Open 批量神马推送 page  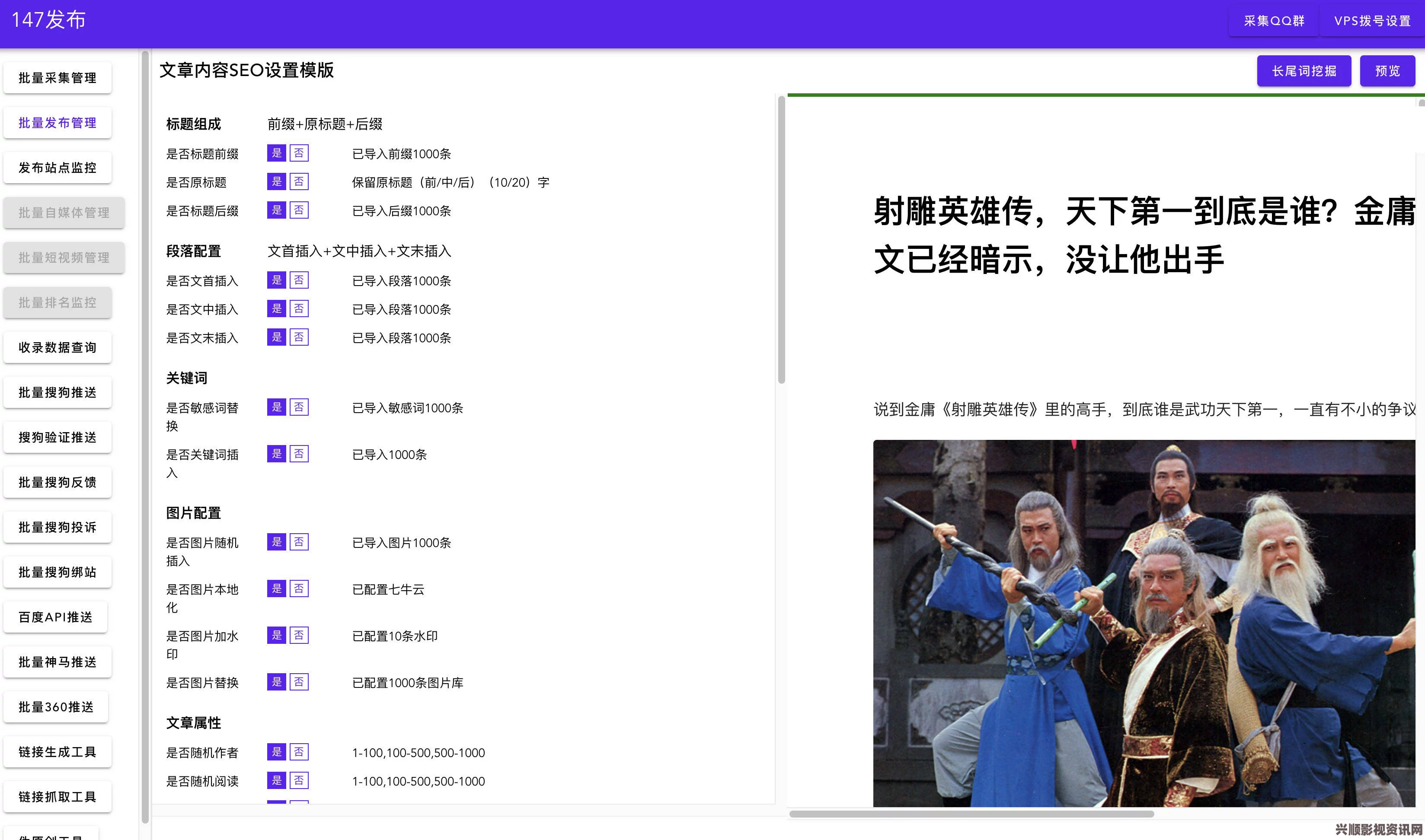point(57,662)
